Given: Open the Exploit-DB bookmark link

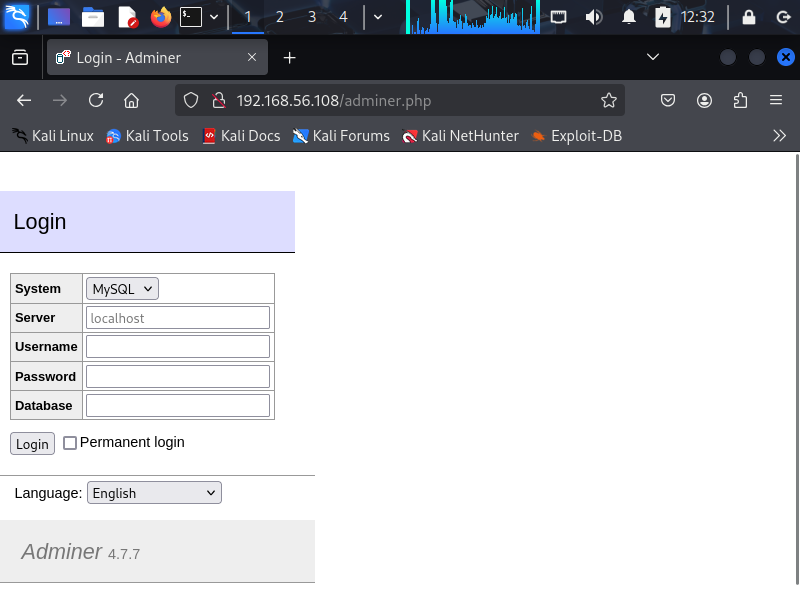Looking at the screenshot, I should (576, 135).
